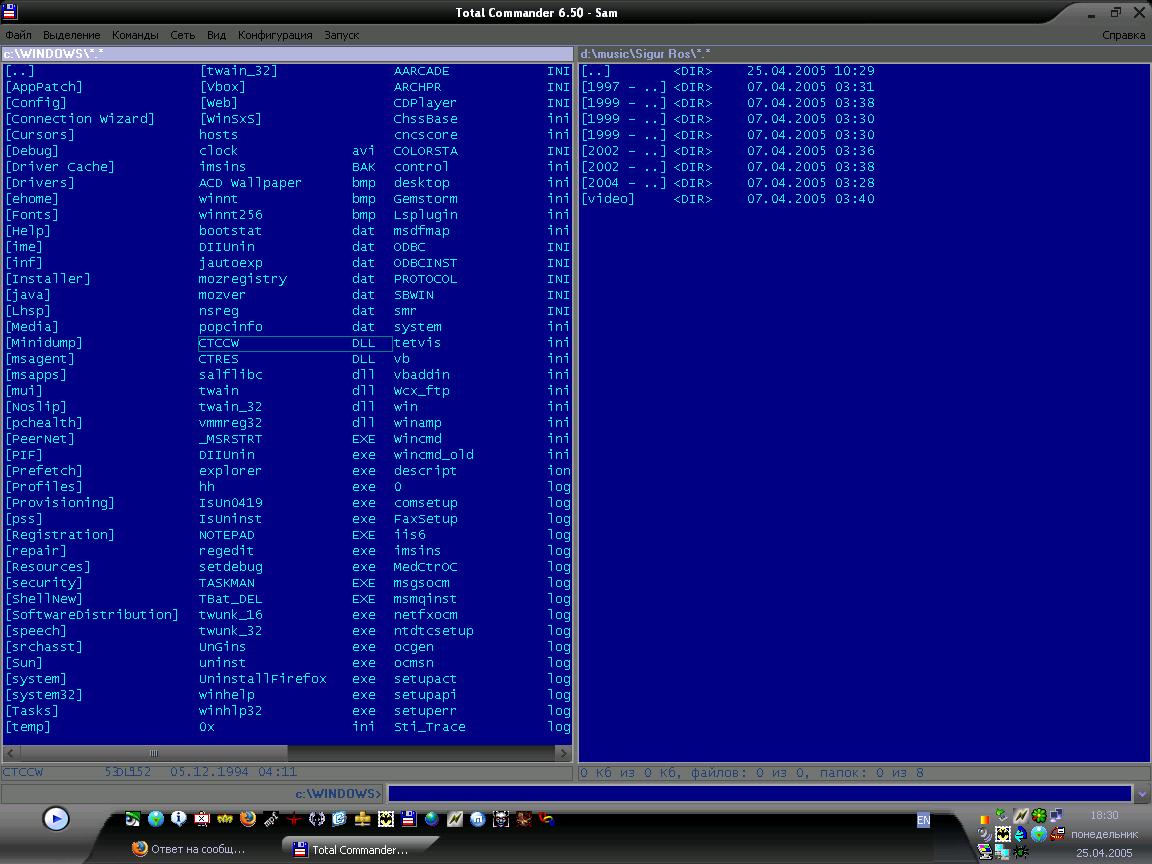Open the blue refresh arrows quick launch icon

tap(339, 818)
